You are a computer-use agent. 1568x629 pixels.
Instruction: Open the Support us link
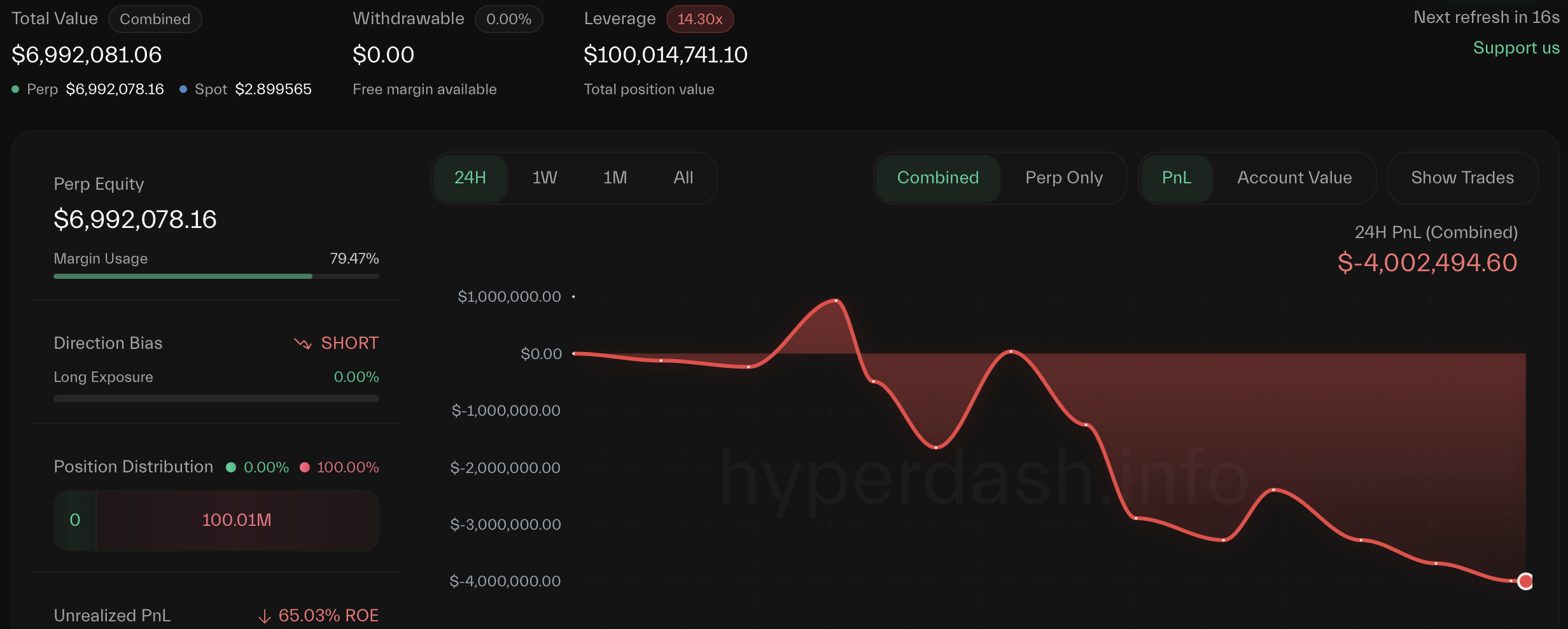(1516, 48)
